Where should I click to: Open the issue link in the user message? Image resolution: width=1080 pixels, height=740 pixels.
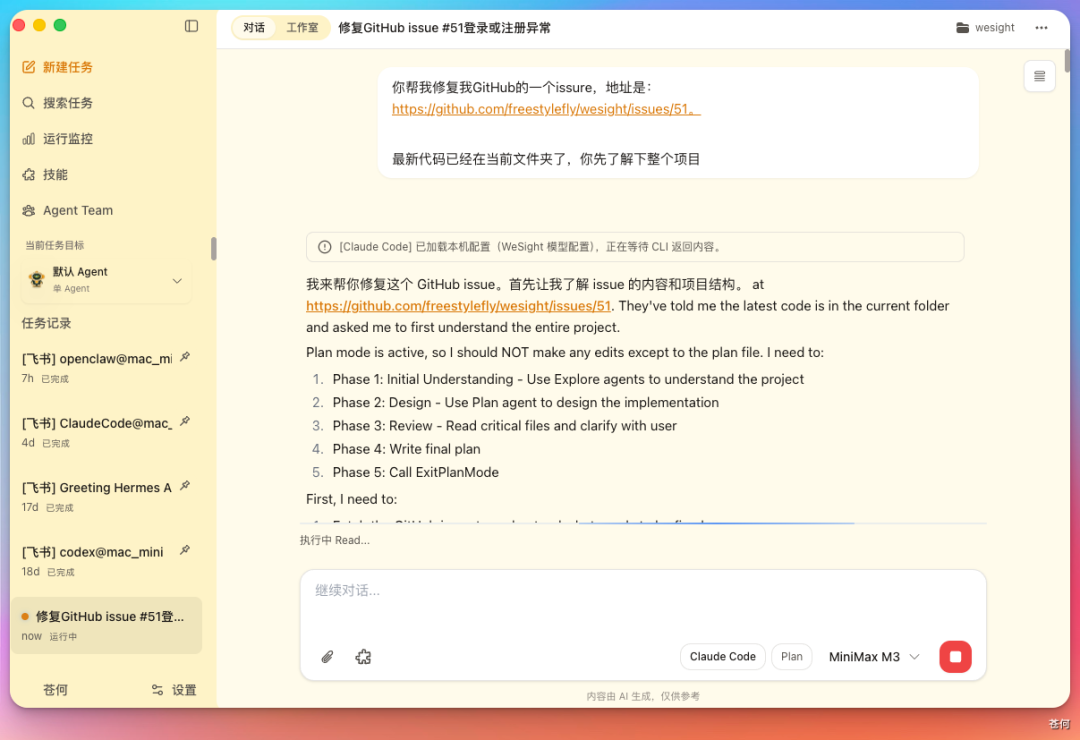click(546, 109)
